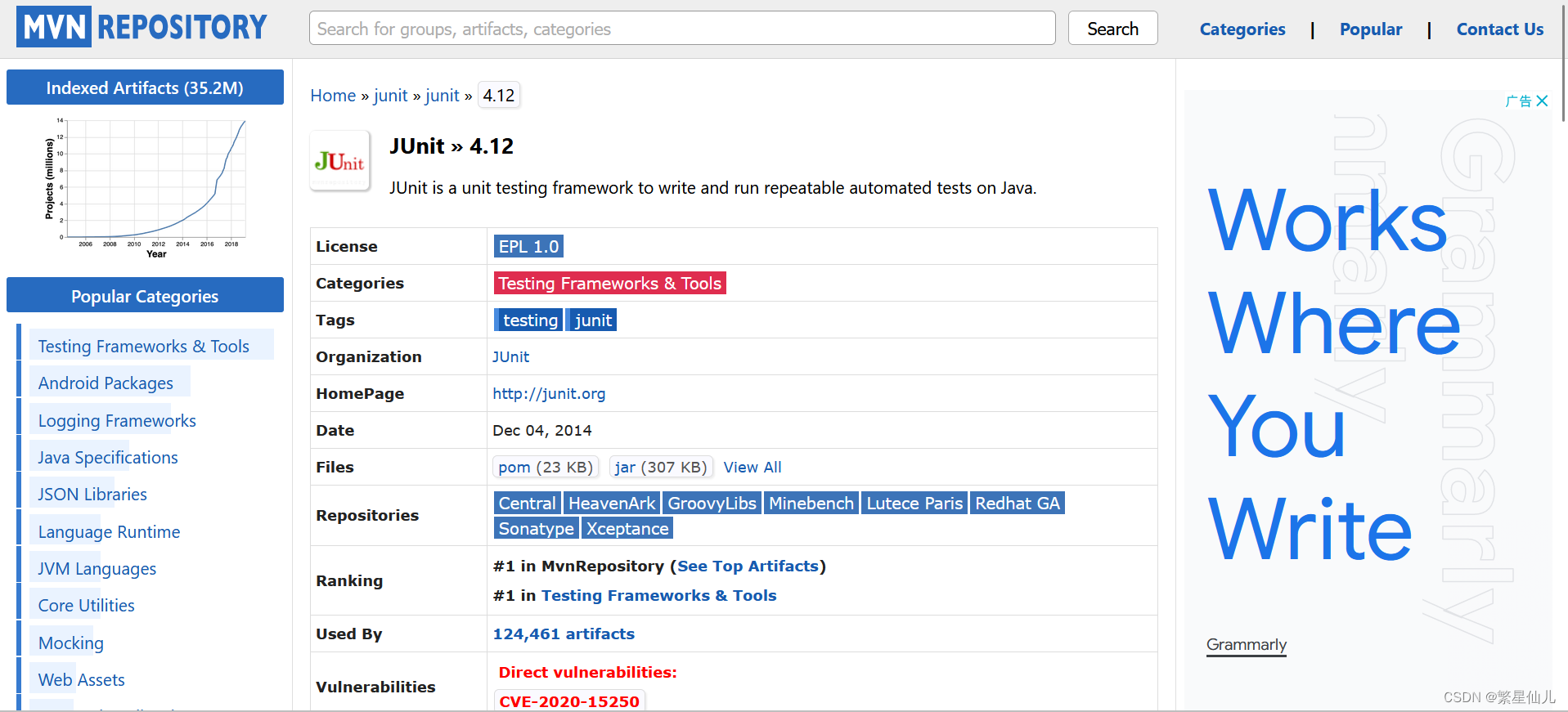Screen dimensions: 1568x712
Task: Download the jar (307 KB) file
Action: [661, 467]
